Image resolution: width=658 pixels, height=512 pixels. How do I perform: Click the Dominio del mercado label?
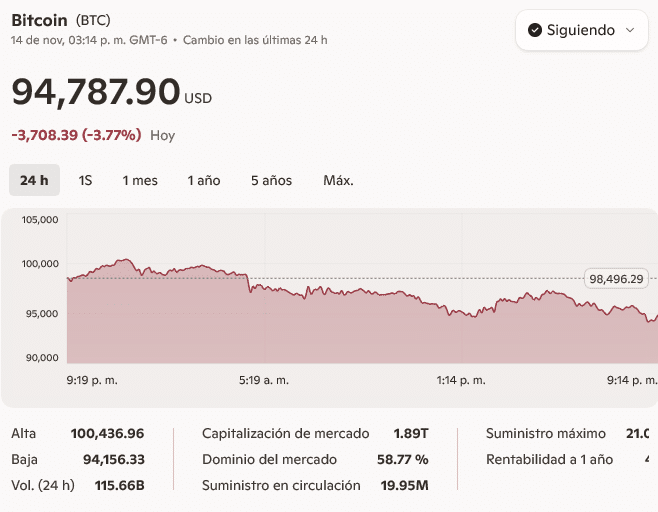(269, 460)
